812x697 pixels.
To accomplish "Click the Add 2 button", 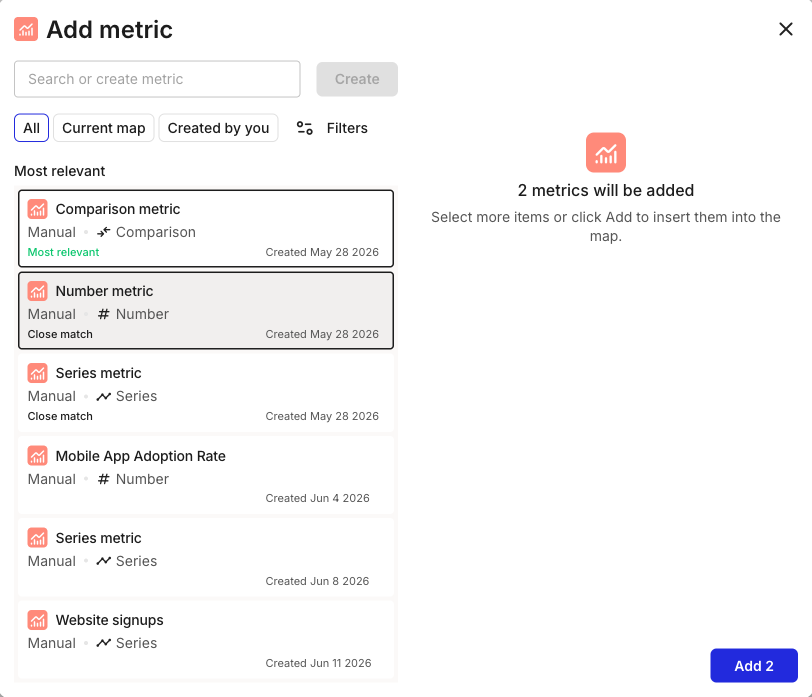I will coord(753,665).
